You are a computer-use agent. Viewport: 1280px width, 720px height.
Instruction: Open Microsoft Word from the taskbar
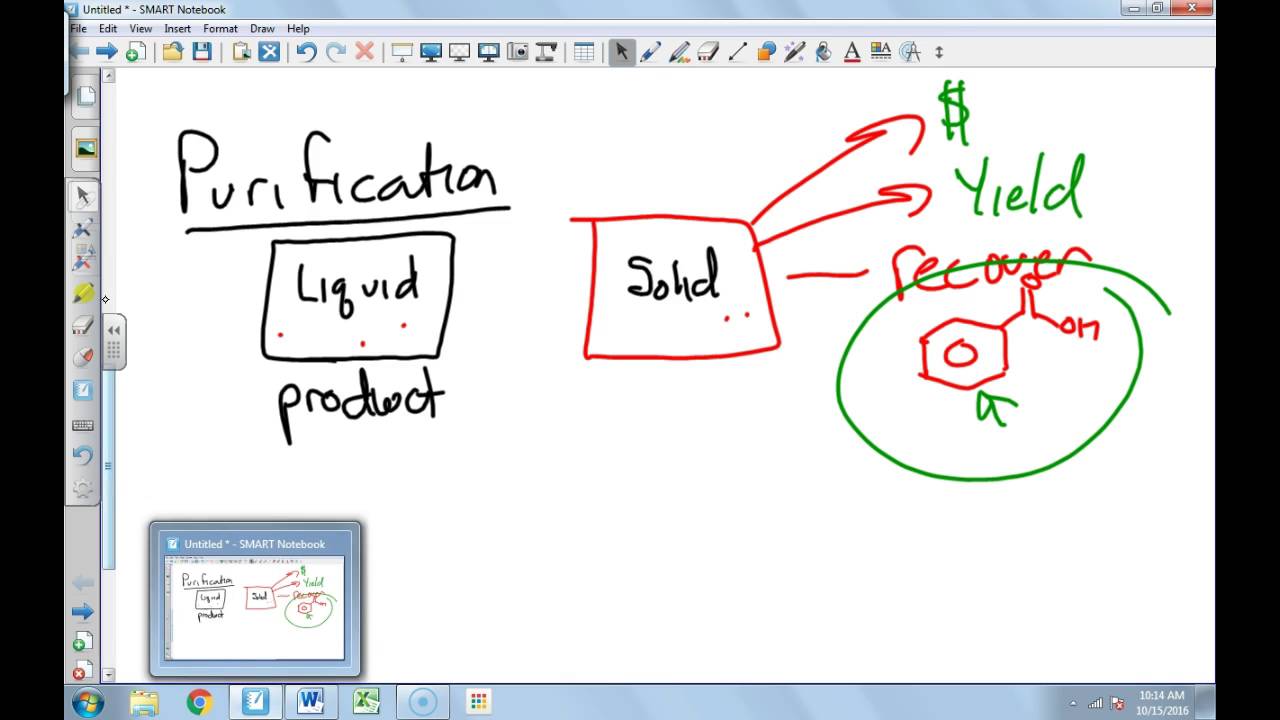311,702
